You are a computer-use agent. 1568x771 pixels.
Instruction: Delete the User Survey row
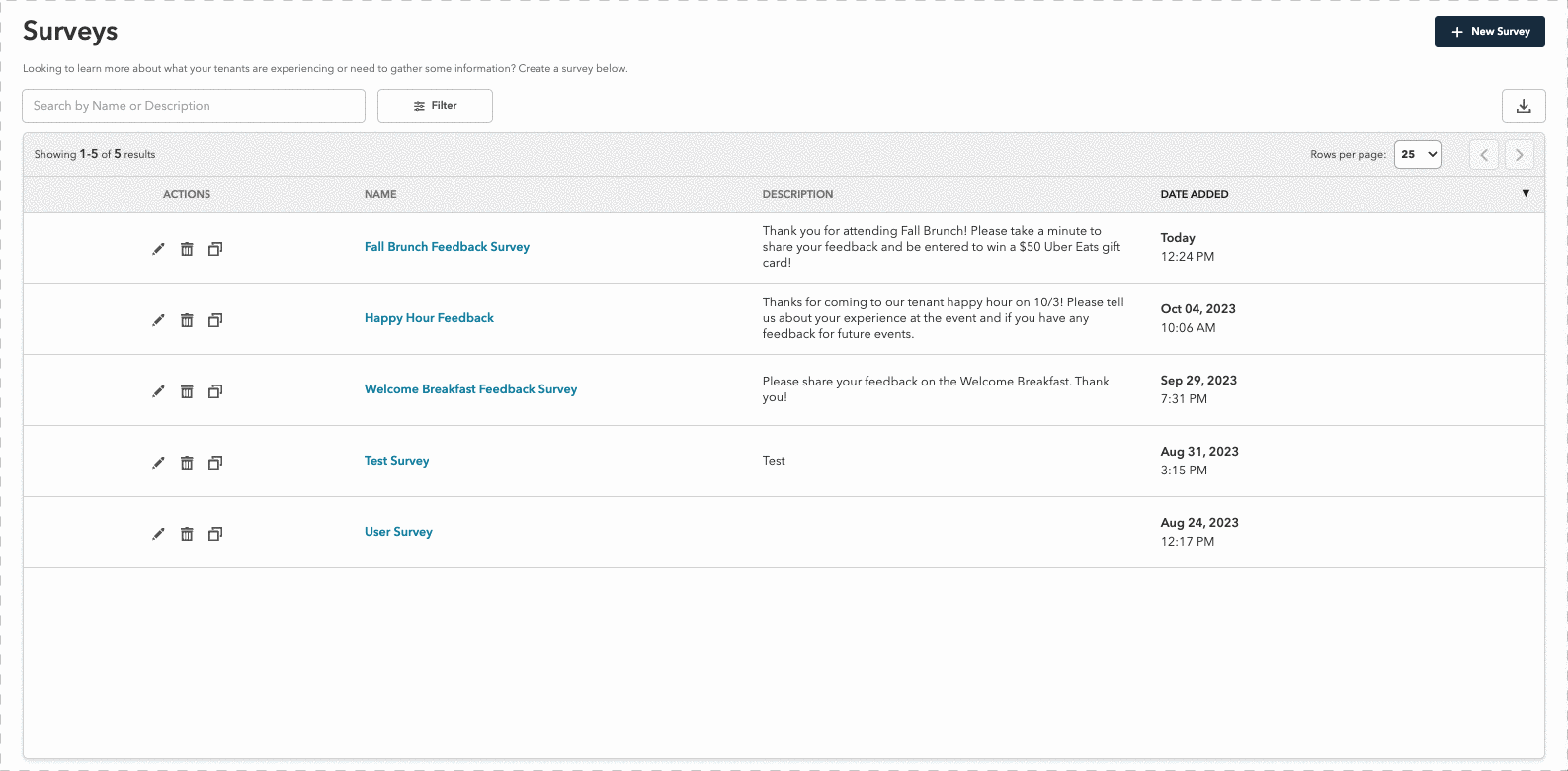coord(187,534)
